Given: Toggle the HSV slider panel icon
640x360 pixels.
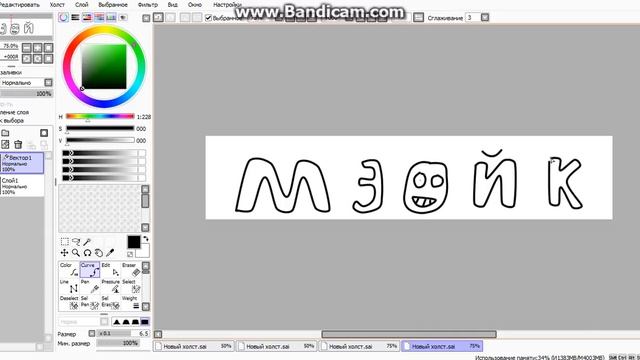Looking at the screenshot, I should pyautogui.click(x=87, y=18).
